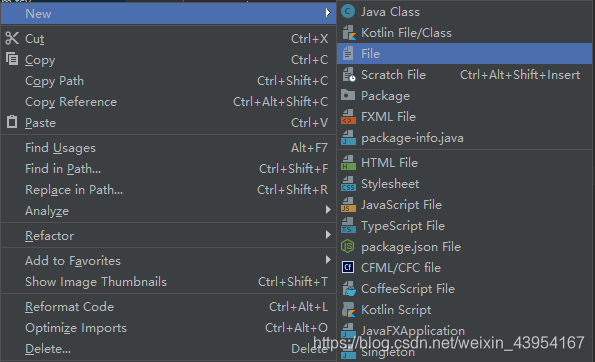The image size is (595, 362).
Task: Click the Kotlin Script icon
Action: [349, 310]
